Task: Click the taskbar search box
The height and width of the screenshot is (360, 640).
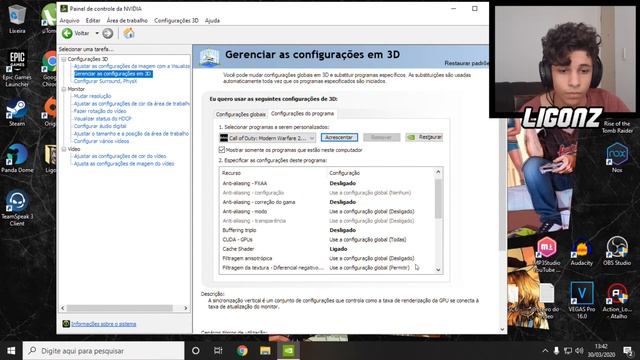Action: point(103,351)
